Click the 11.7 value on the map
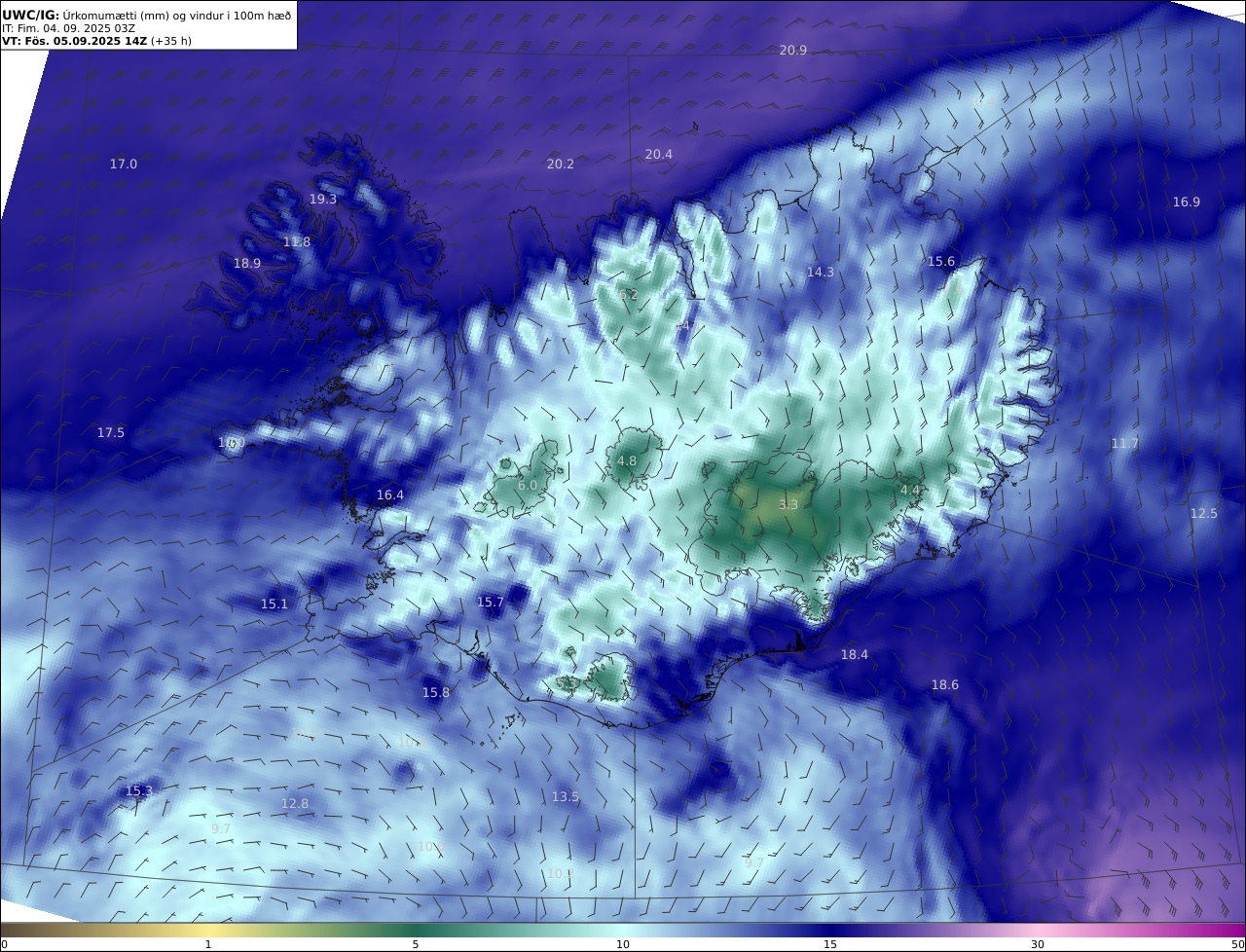The width and height of the screenshot is (1246, 952). [x=1124, y=444]
